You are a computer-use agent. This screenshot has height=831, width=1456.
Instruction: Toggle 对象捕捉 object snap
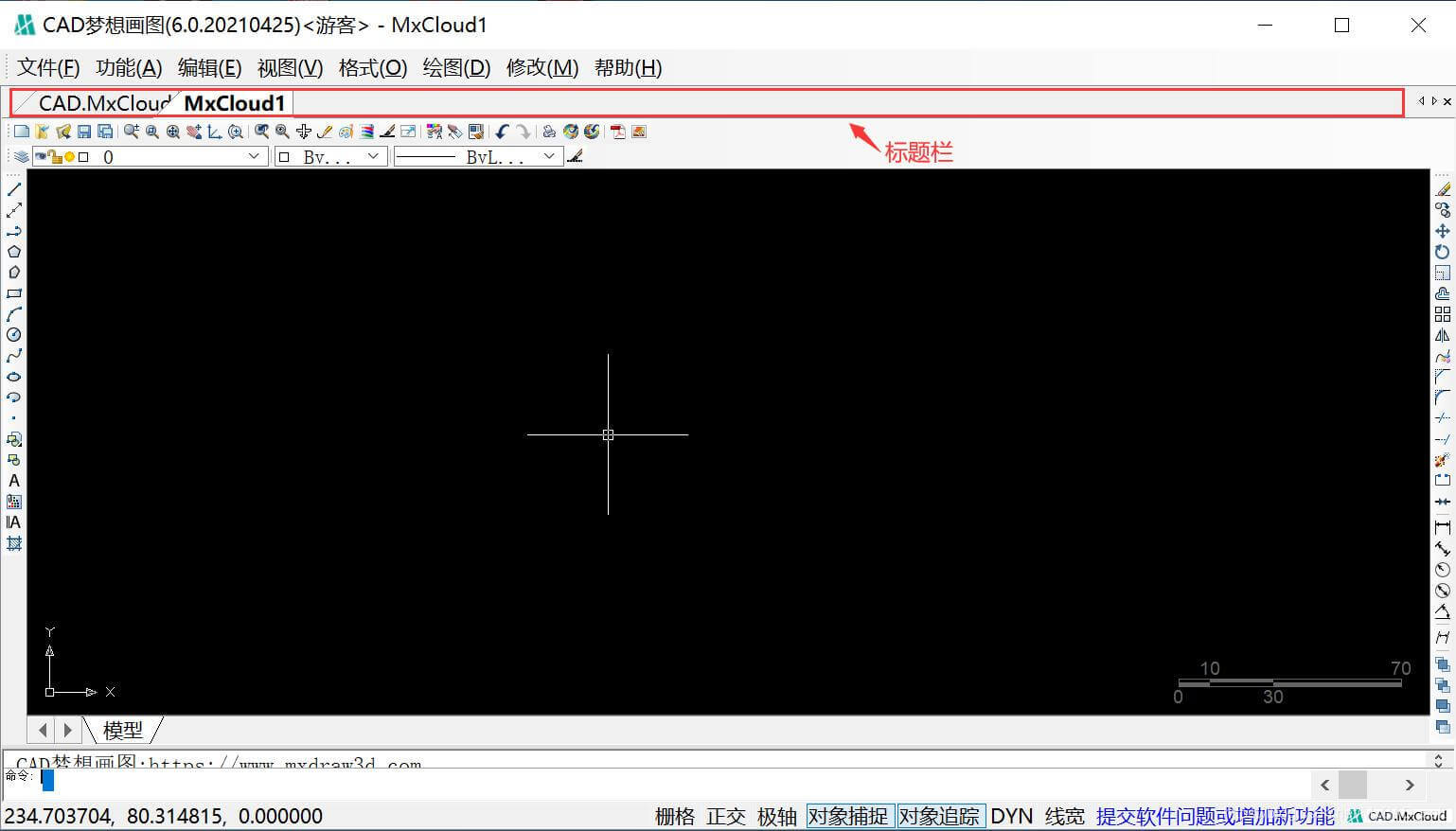click(x=848, y=816)
